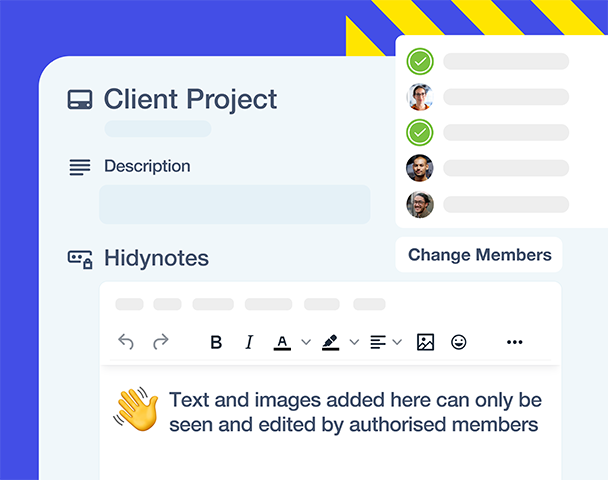Click the Description label
608x480 pixels.
[x=147, y=166]
